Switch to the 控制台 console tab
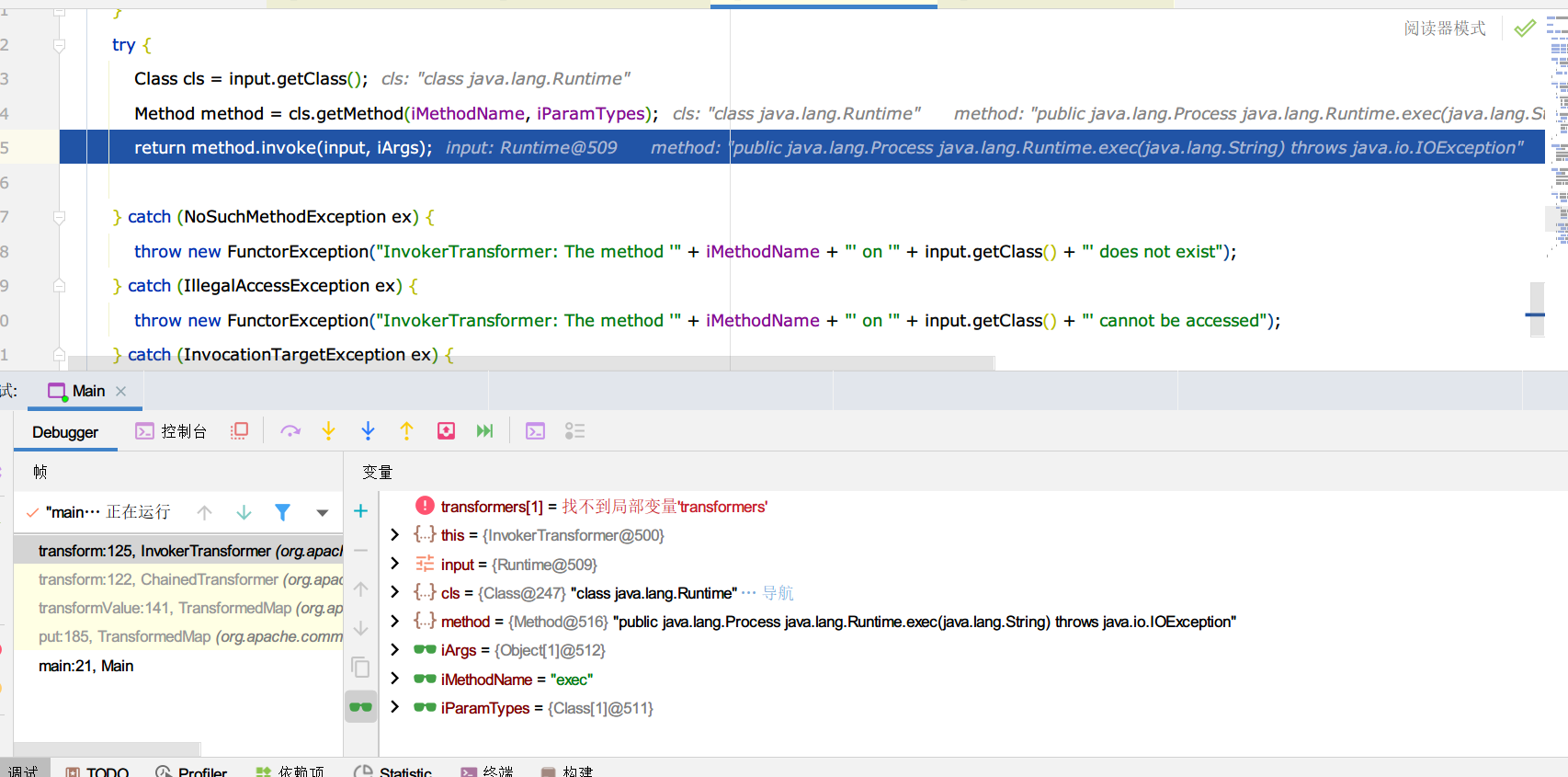 pos(171,431)
